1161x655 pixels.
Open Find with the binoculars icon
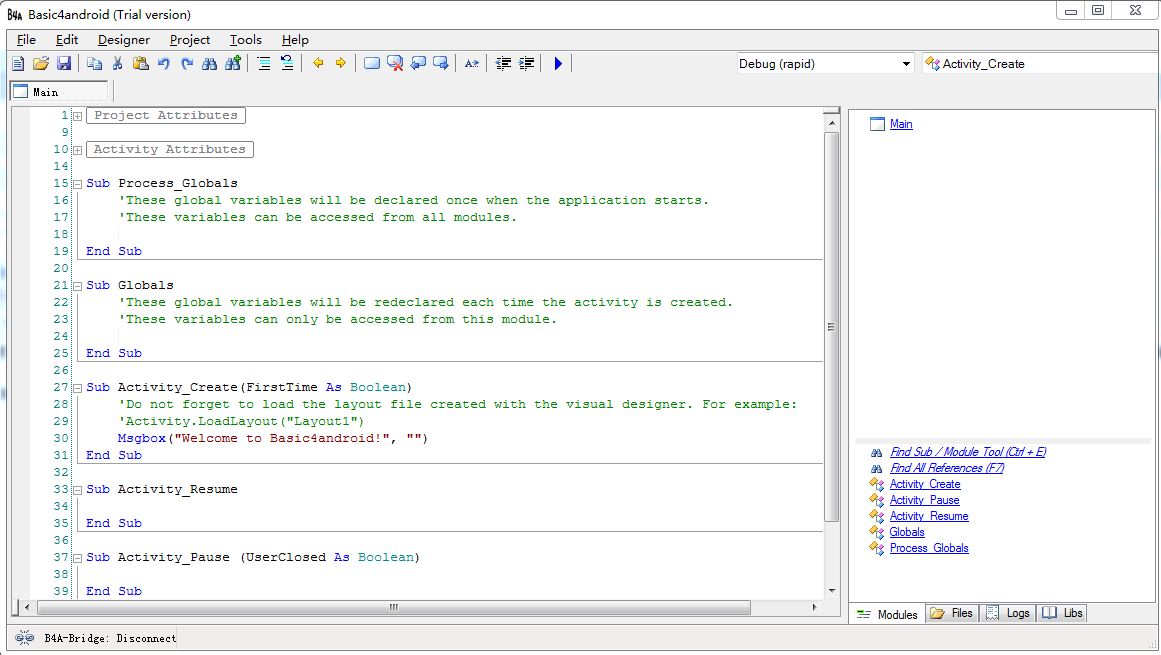point(210,64)
